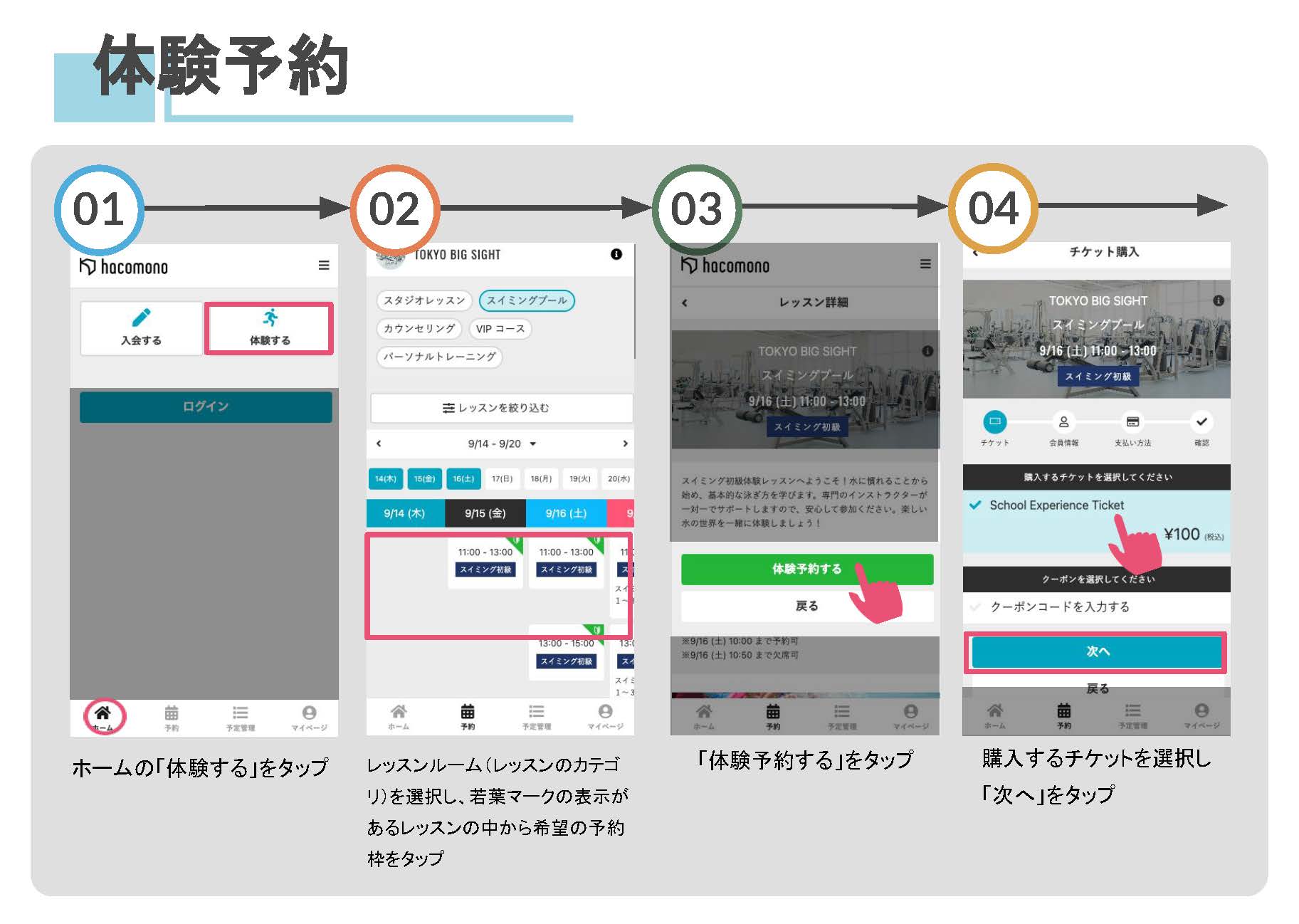Click the 支払い方法 step in progress bar
Image resolution: width=1299 pixels, height=924 pixels.
pos(1132,423)
